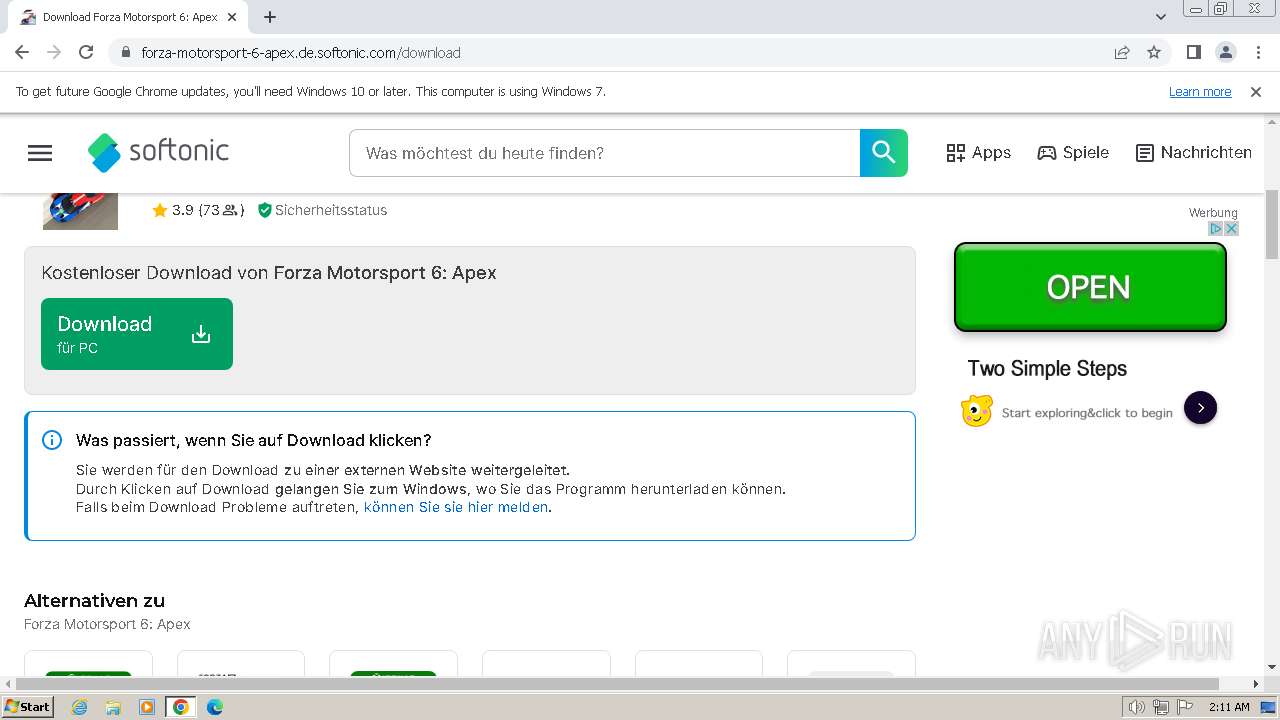Open the Softonic hamburger menu
Screen dimensions: 1280x720
click(40, 153)
